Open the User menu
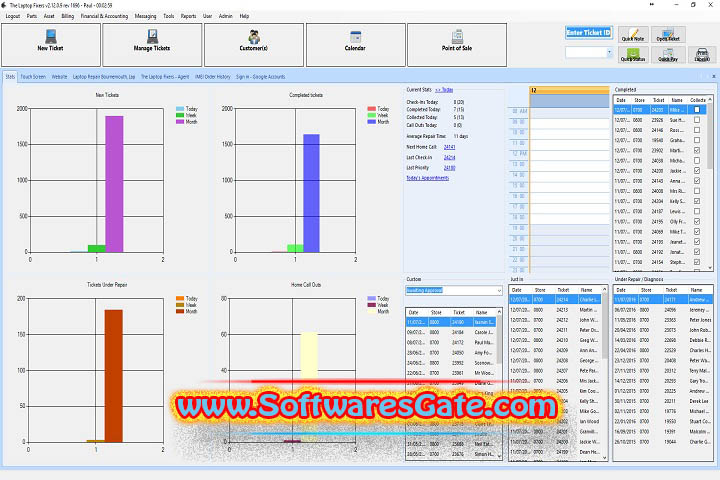Screen dimensions: 720x480 pyautogui.click(x=208, y=16)
